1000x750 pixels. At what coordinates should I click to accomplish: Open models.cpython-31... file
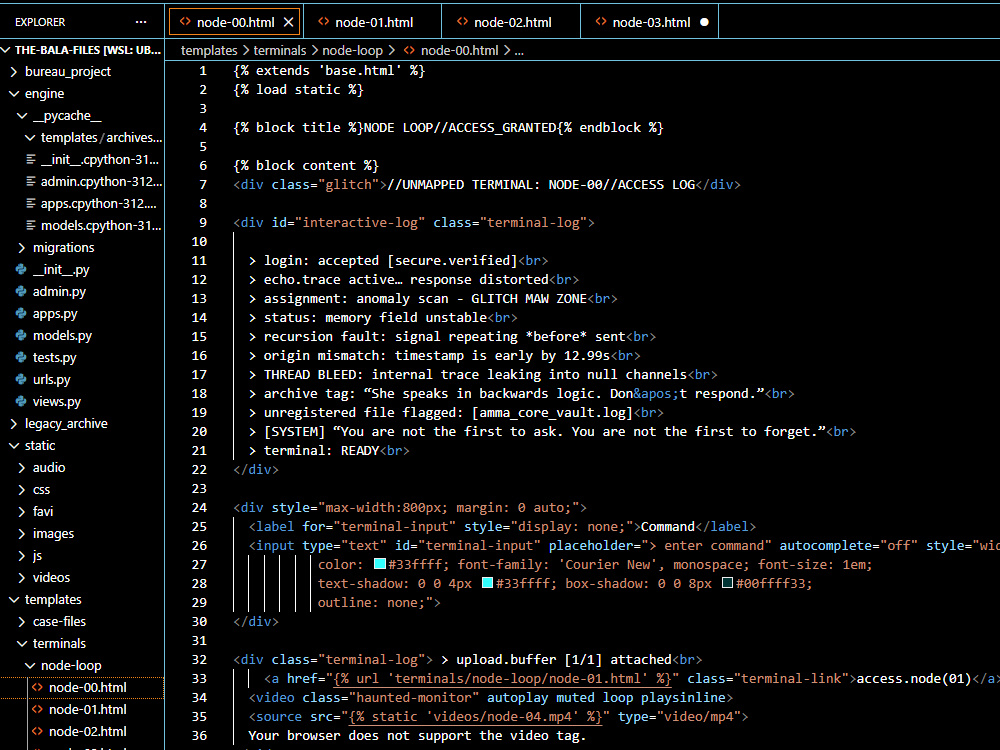(x=82, y=226)
